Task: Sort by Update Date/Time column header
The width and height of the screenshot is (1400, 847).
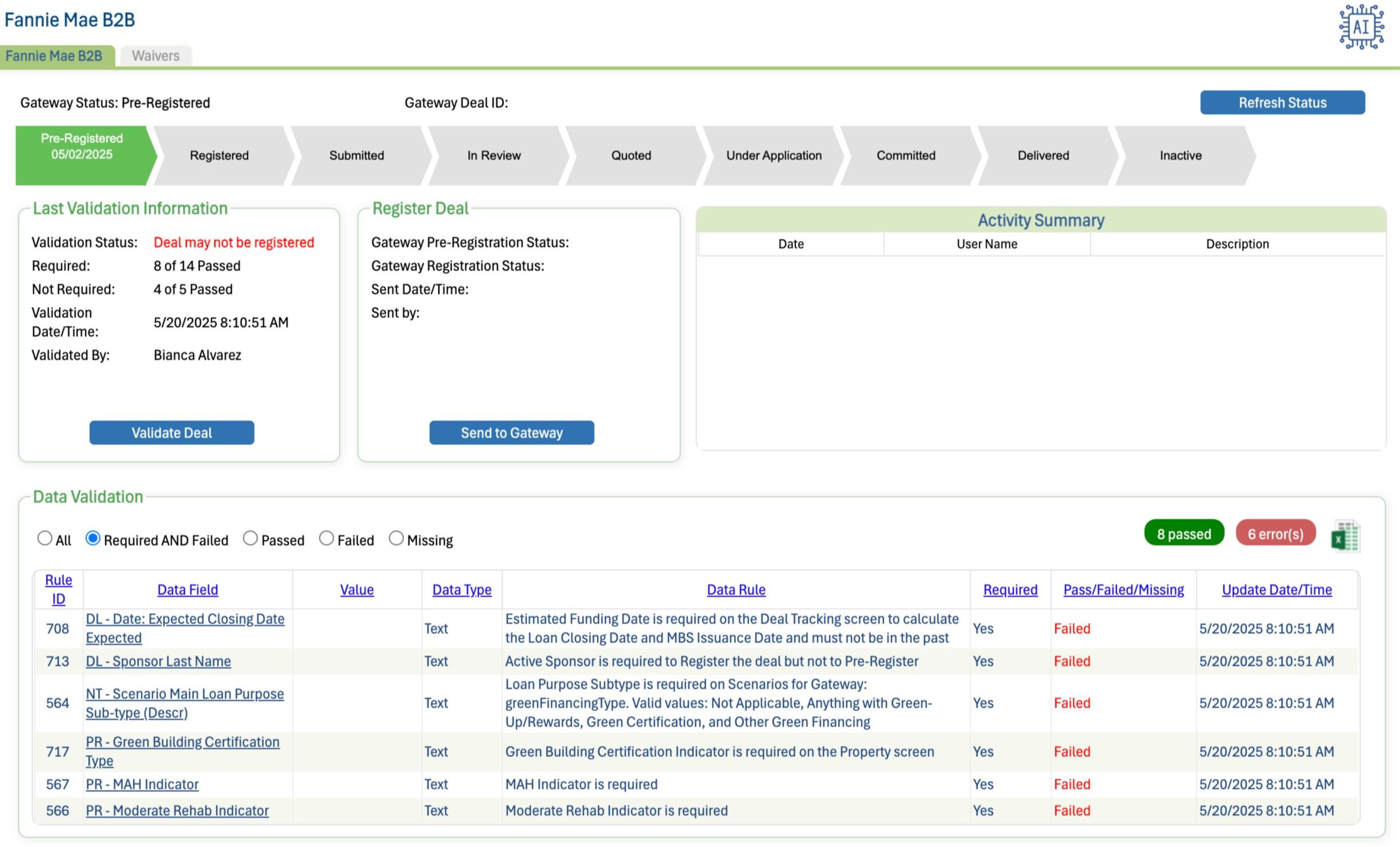Action: point(1276,589)
